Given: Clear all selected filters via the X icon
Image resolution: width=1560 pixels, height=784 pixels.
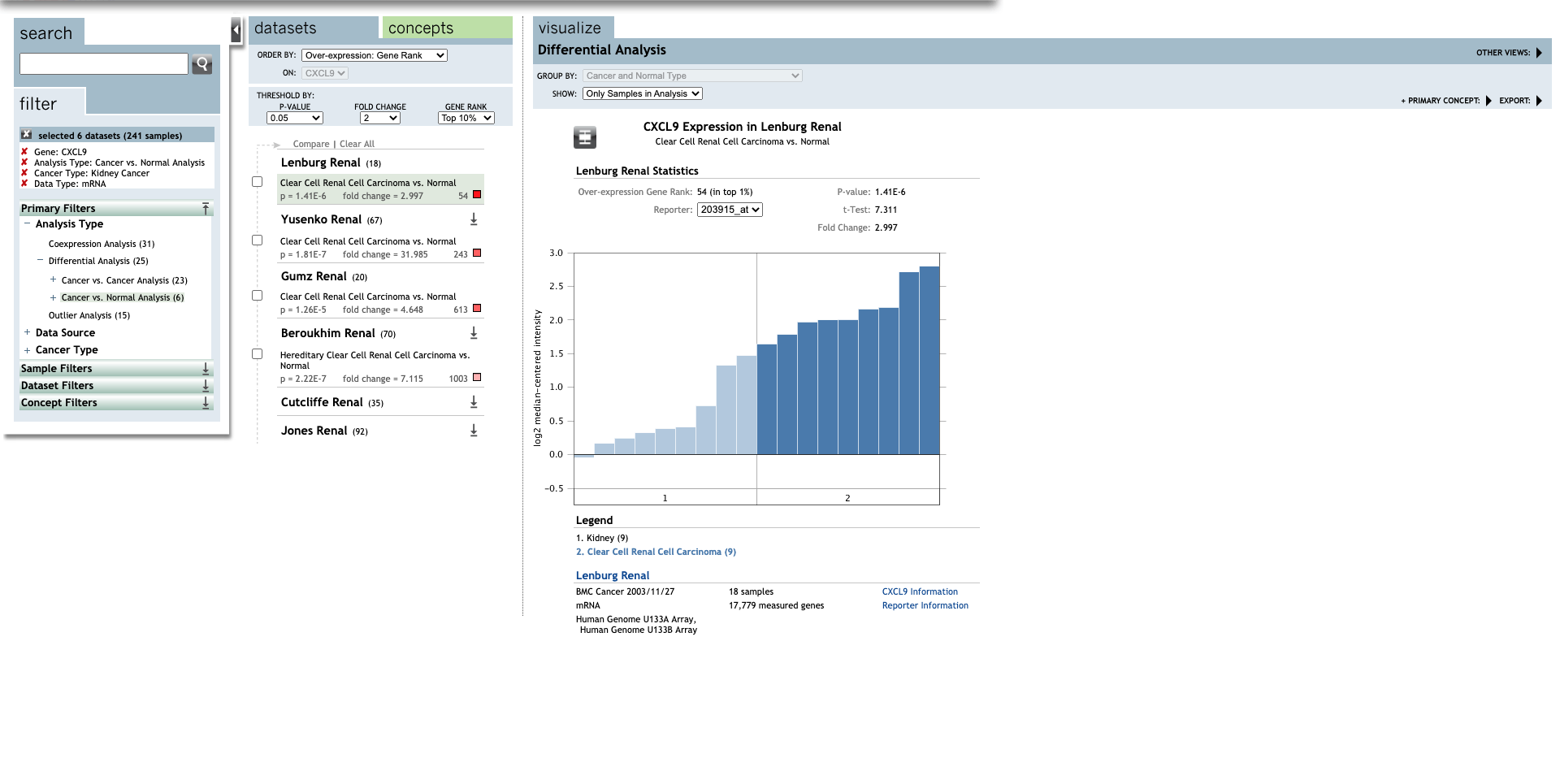Looking at the screenshot, I should 27,135.
